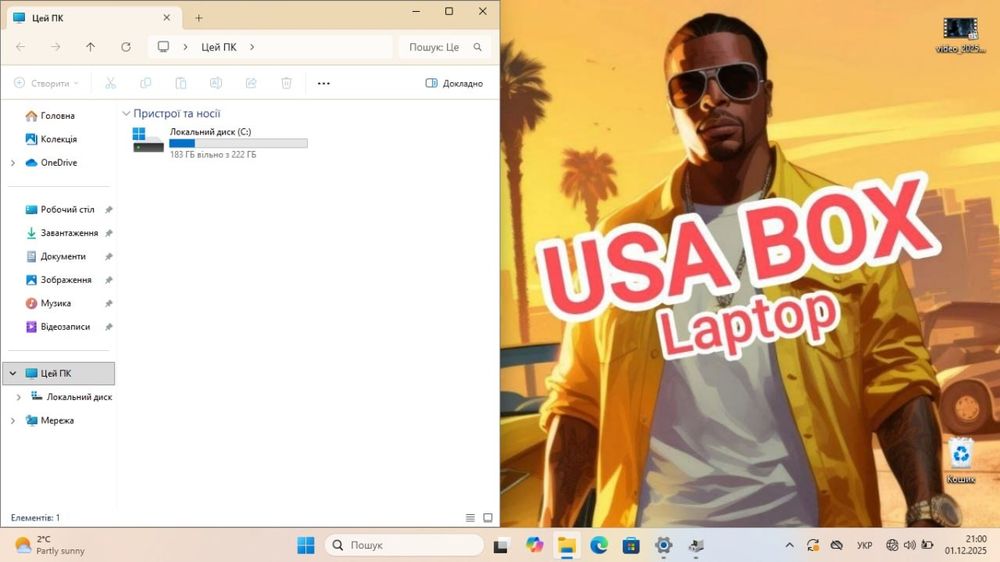This screenshot has height=562, width=1000.
Task: Open Створити dropdown menu
Action: [x=46, y=83]
